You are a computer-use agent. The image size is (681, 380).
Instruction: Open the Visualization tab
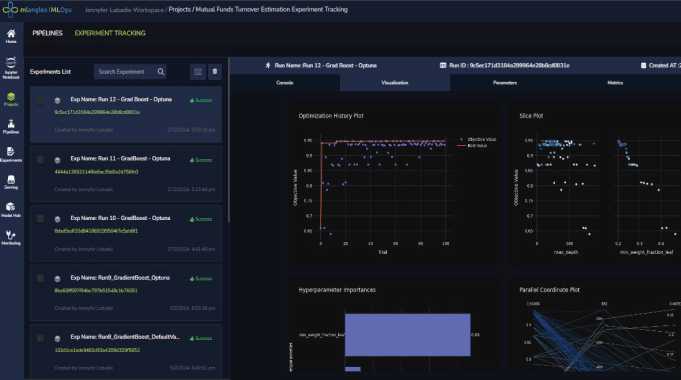(x=395, y=83)
